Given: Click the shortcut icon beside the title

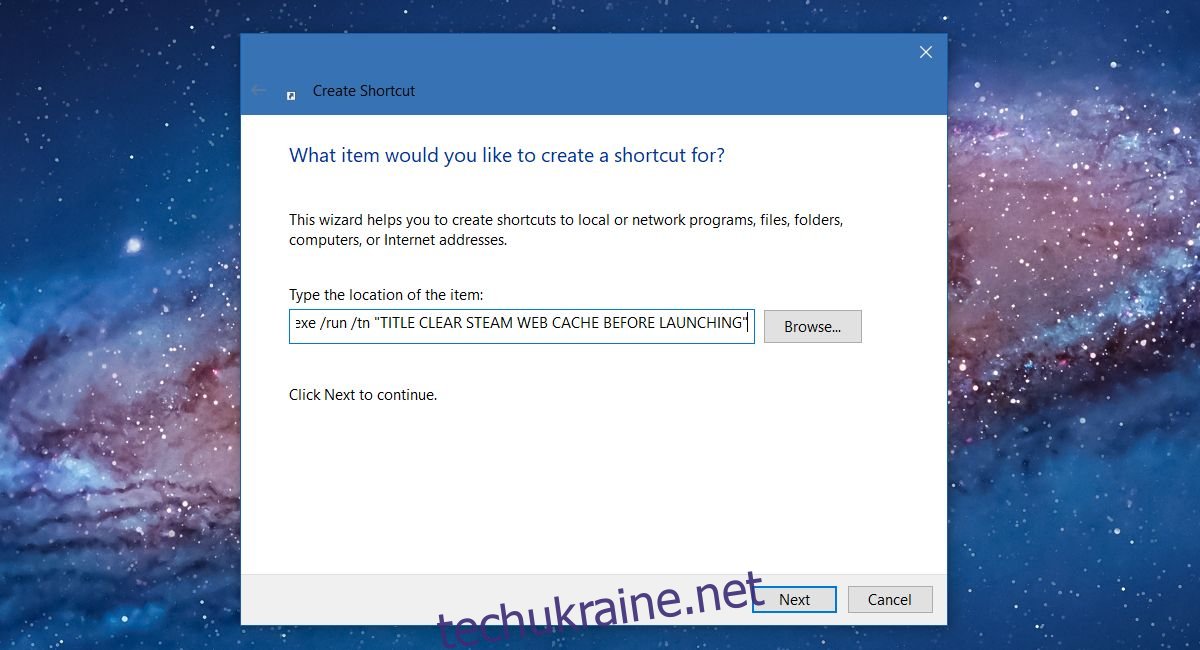Looking at the screenshot, I should tap(291, 94).
